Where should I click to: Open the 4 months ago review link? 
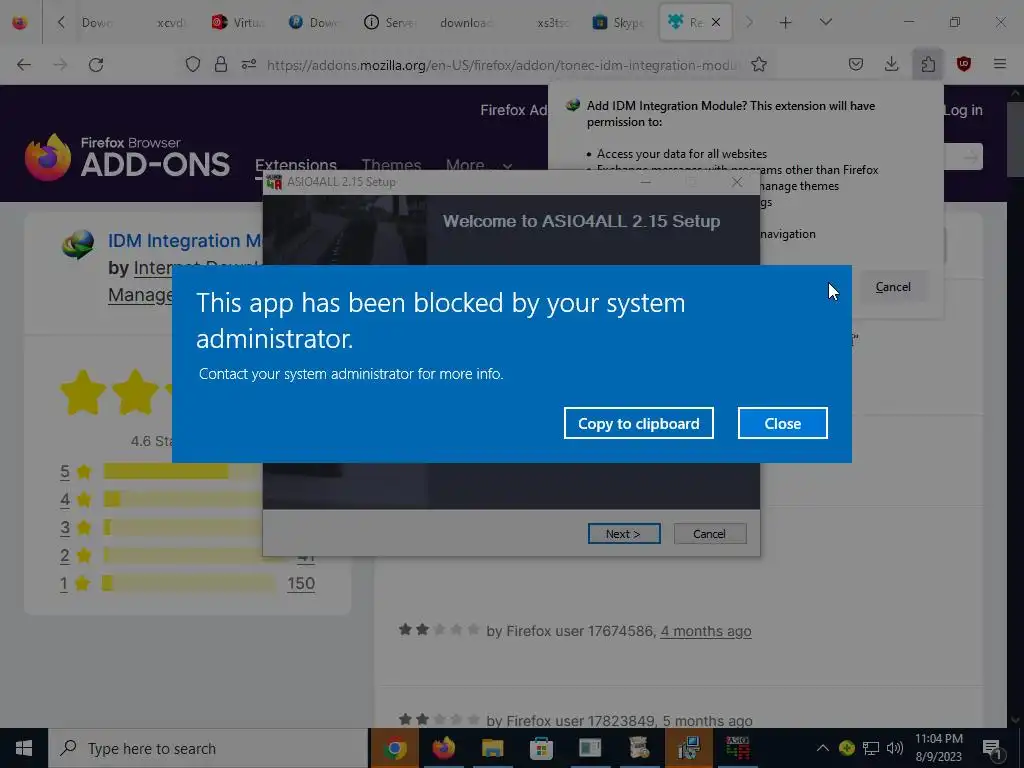coord(705,631)
